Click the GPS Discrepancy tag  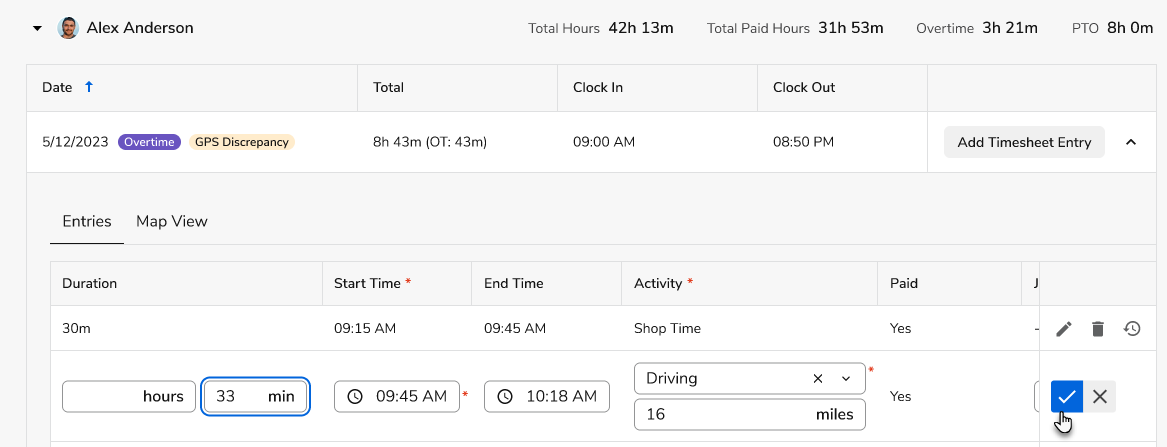(x=241, y=142)
